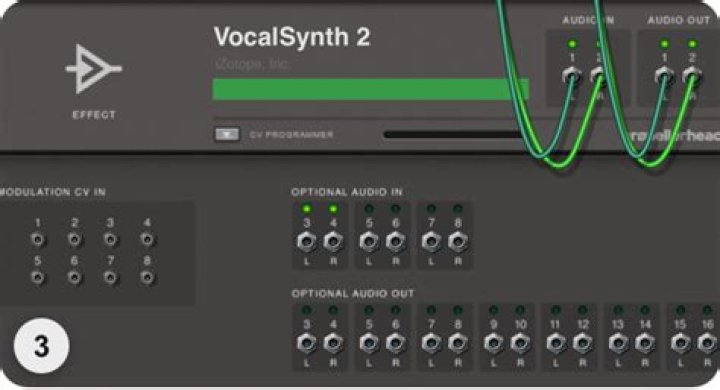Click Optional Audio Out jack 13 L

tap(618, 343)
